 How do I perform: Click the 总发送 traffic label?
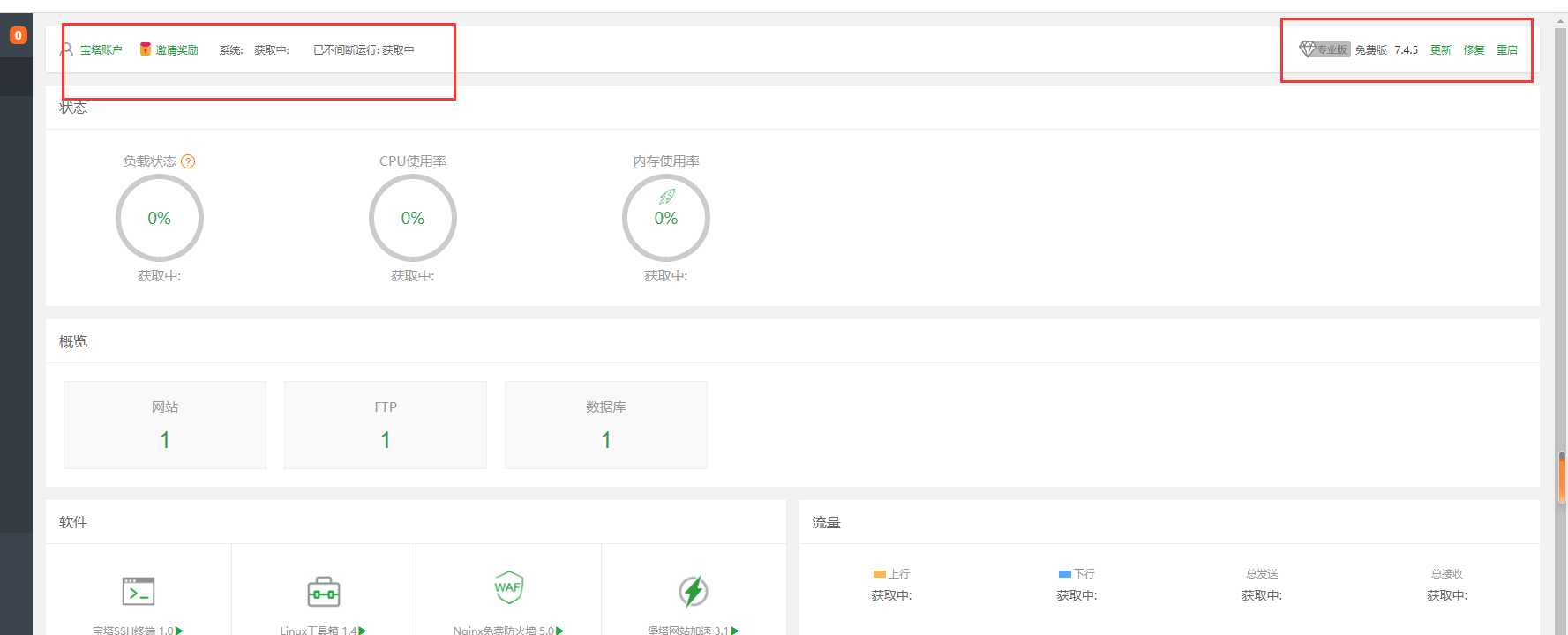(1262, 574)
